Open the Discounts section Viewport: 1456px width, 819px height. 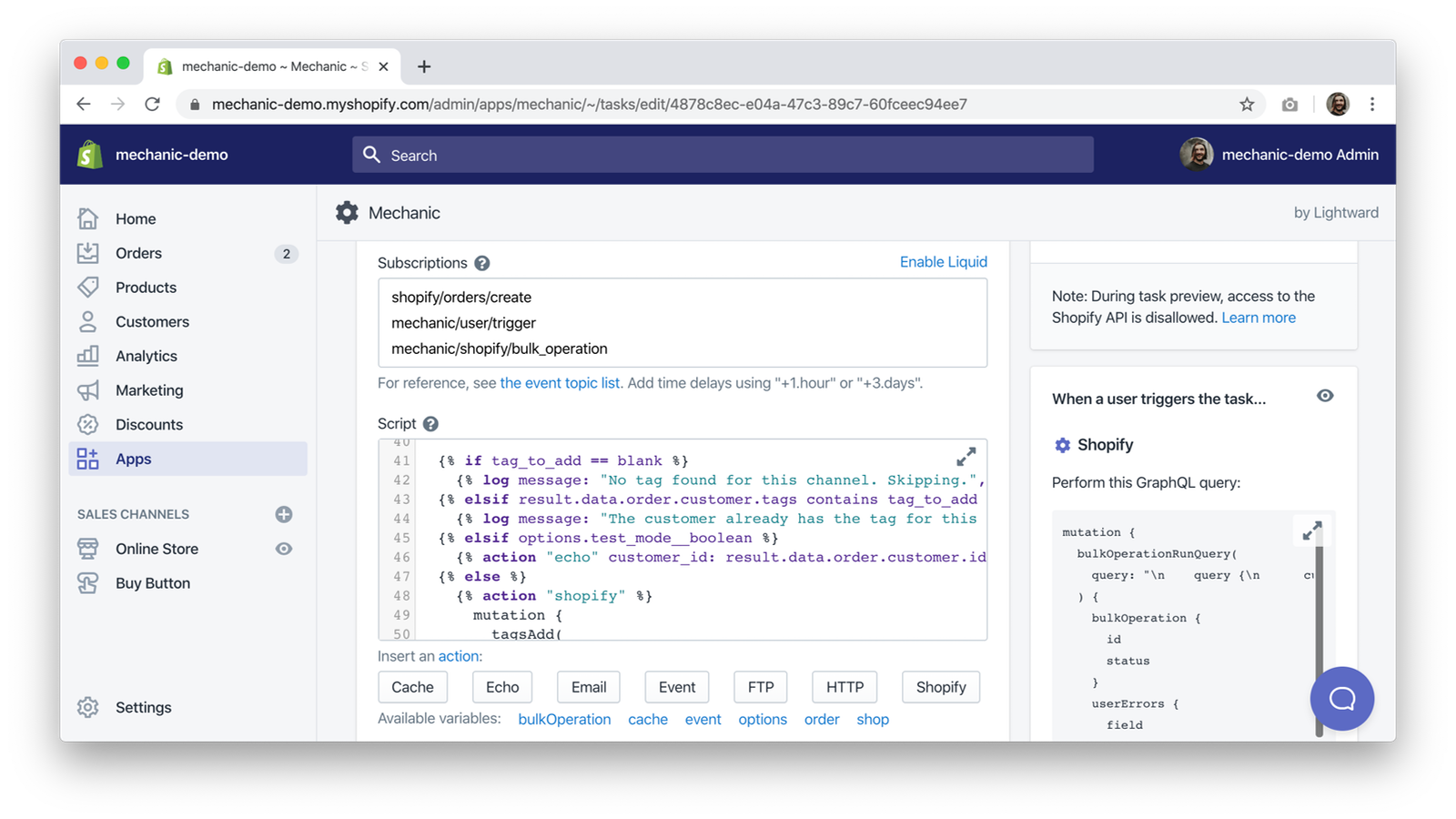(148, 425)
